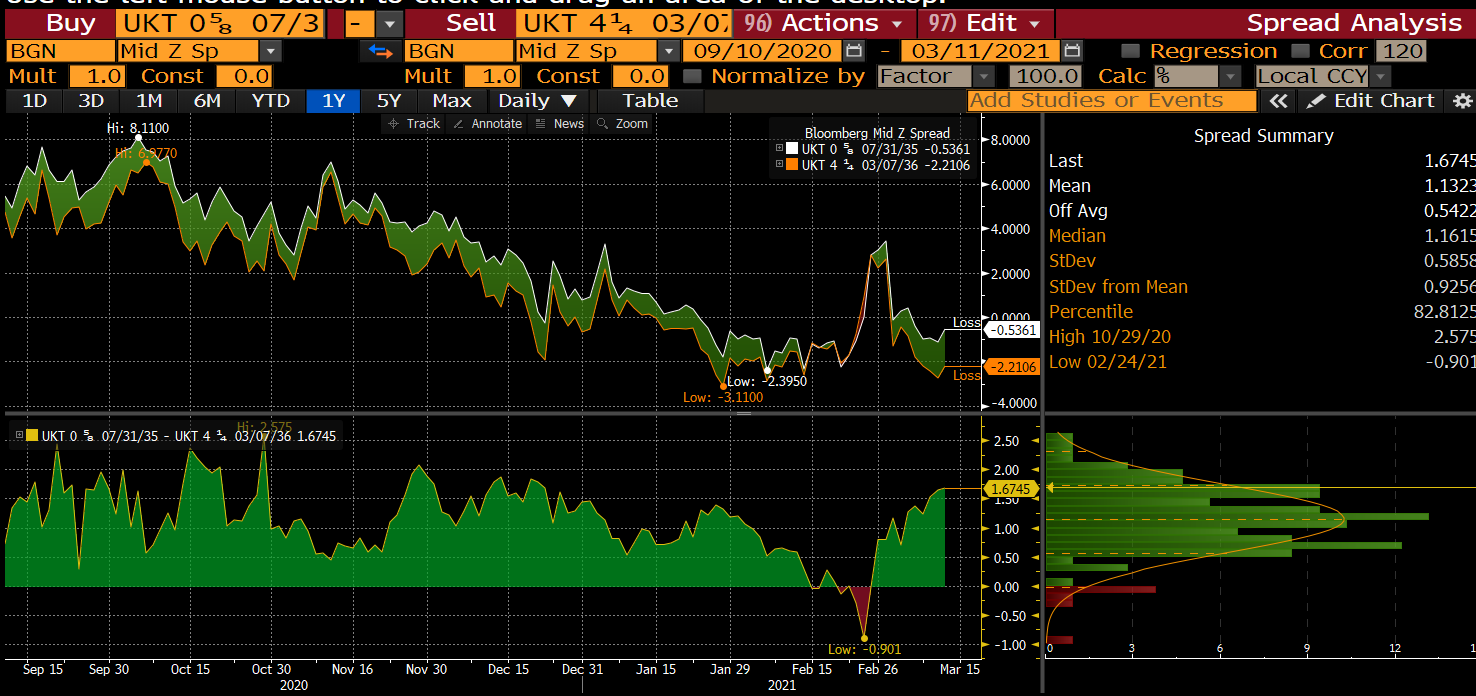1476x696 pixels.
Task: Open the 96) Actions menu
Action: pos(823,23)
